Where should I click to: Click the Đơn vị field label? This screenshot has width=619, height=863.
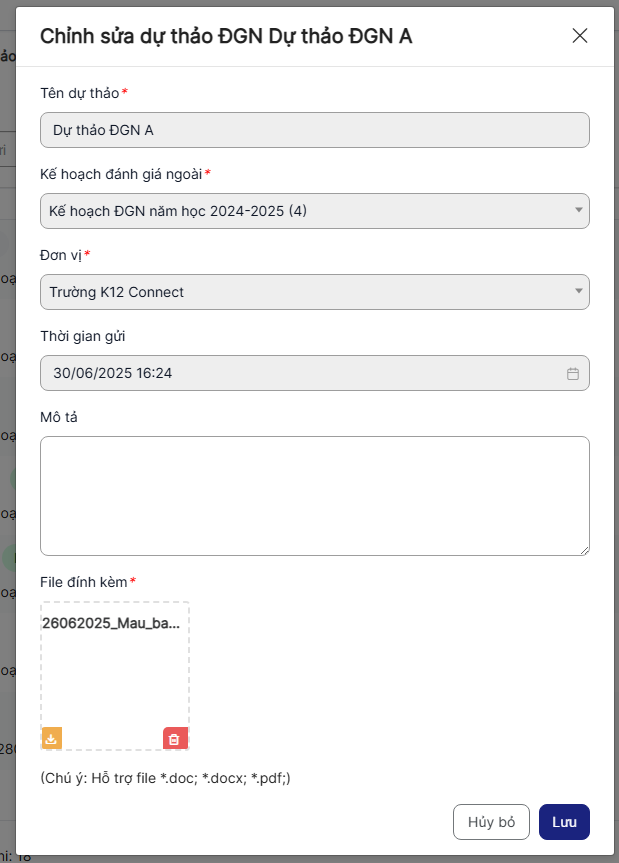[x=61, y=255]
